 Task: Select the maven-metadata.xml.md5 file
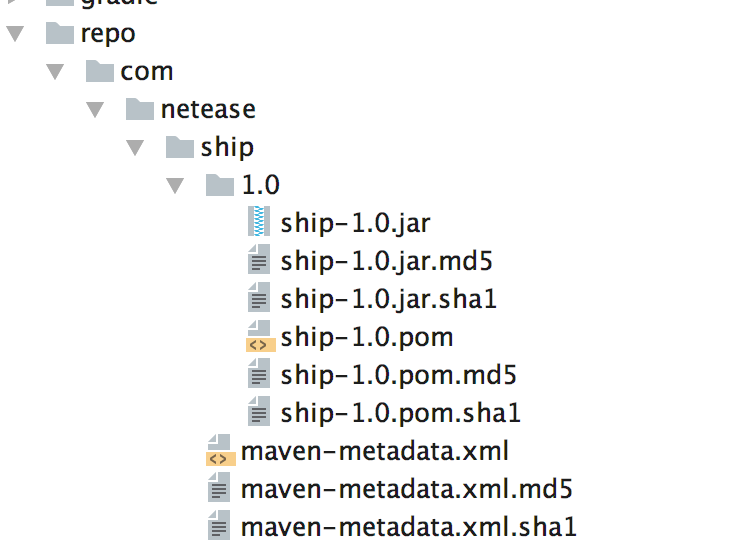[x=406, y=489]
